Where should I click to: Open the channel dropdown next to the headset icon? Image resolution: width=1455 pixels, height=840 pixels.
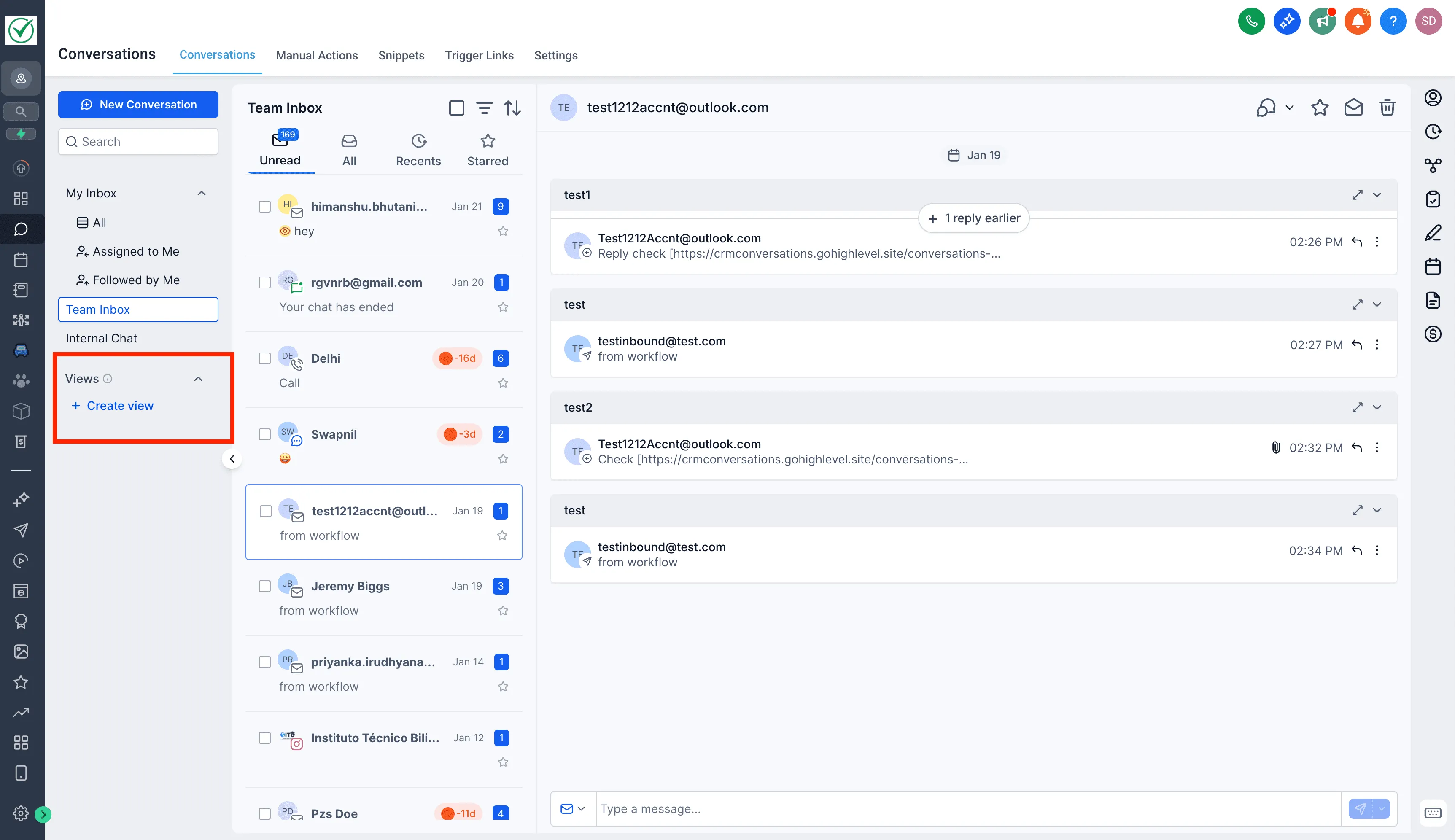[x=1291, y=107]
